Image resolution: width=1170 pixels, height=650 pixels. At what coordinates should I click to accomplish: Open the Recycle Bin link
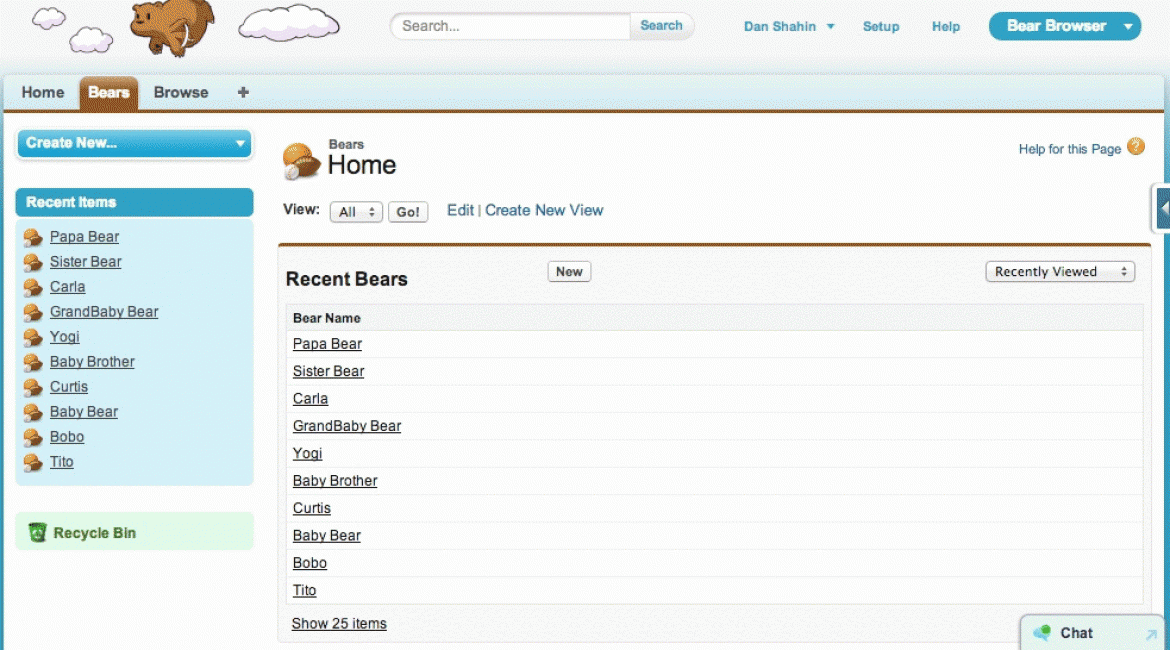point(94,533)
